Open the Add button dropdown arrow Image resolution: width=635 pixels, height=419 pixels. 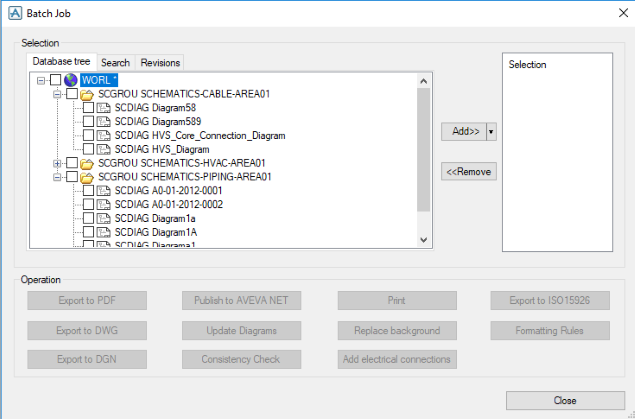pos(491,131)
